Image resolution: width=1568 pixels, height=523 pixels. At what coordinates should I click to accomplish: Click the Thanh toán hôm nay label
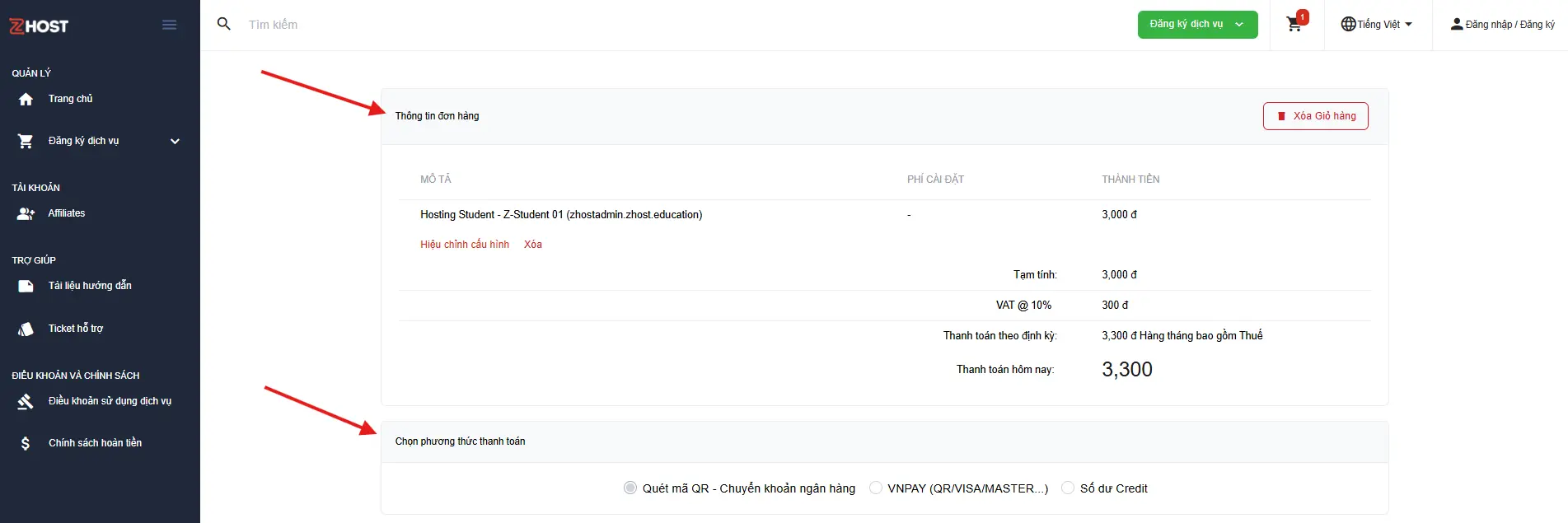pyautogui.click(x=1005, y=370)
